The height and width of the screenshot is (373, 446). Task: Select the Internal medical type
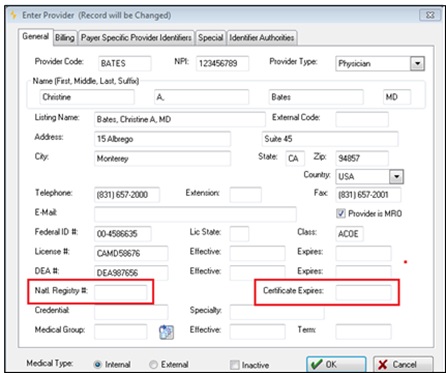(97, 365)
